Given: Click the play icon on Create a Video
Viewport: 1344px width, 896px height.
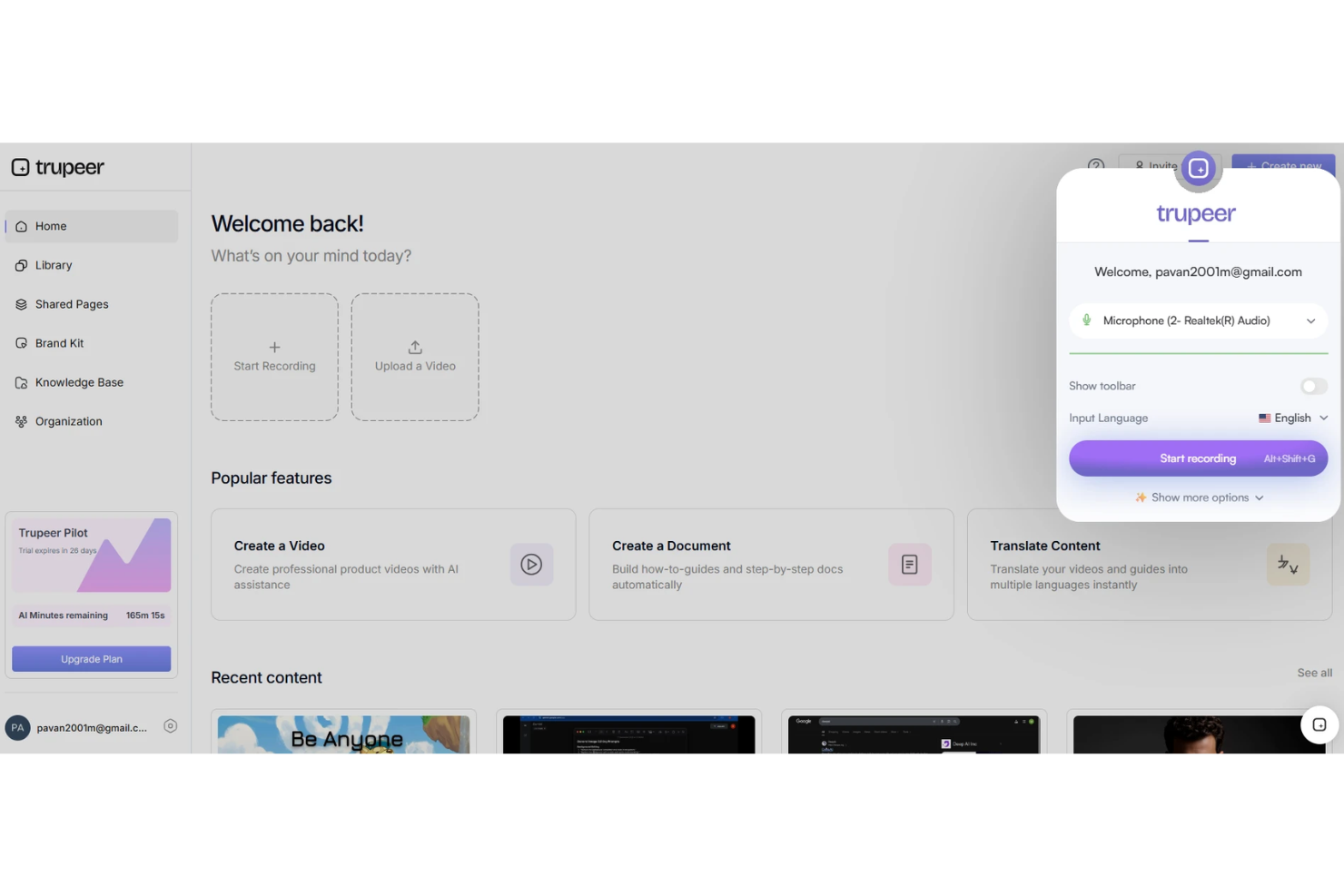Looking at the screenshot, I should point(531,565).
